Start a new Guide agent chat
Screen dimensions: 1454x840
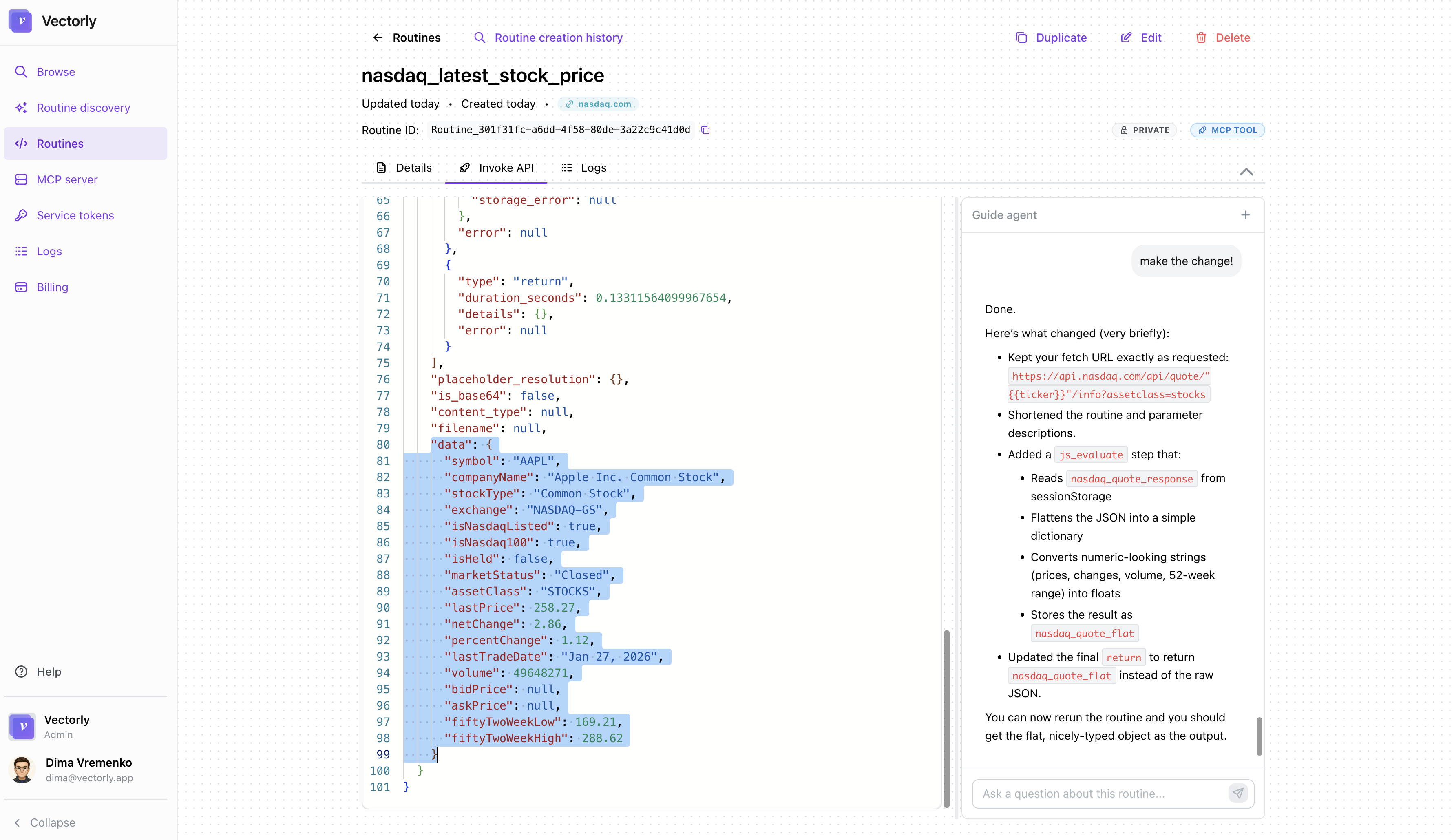1245,214
